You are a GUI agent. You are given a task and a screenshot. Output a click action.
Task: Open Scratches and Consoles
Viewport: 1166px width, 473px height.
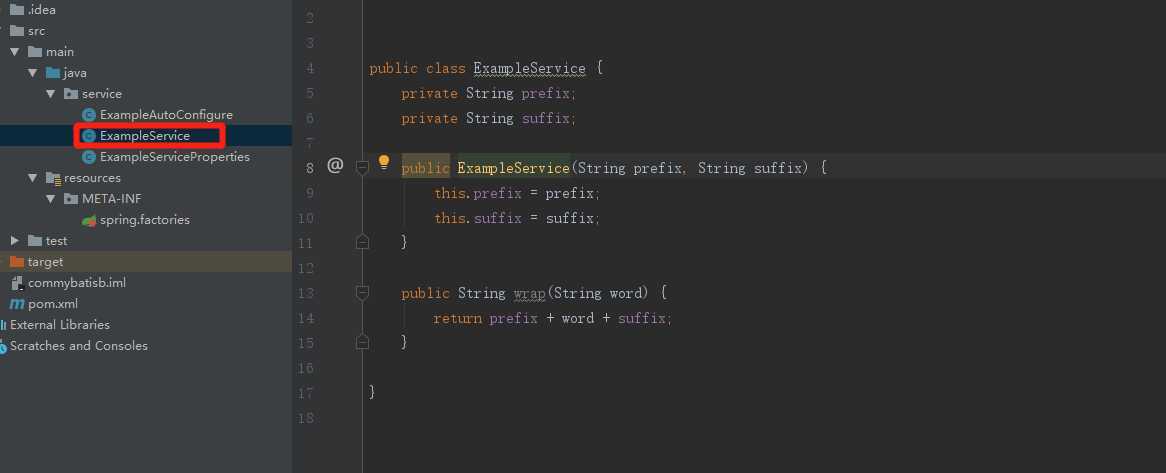(78, 346)
